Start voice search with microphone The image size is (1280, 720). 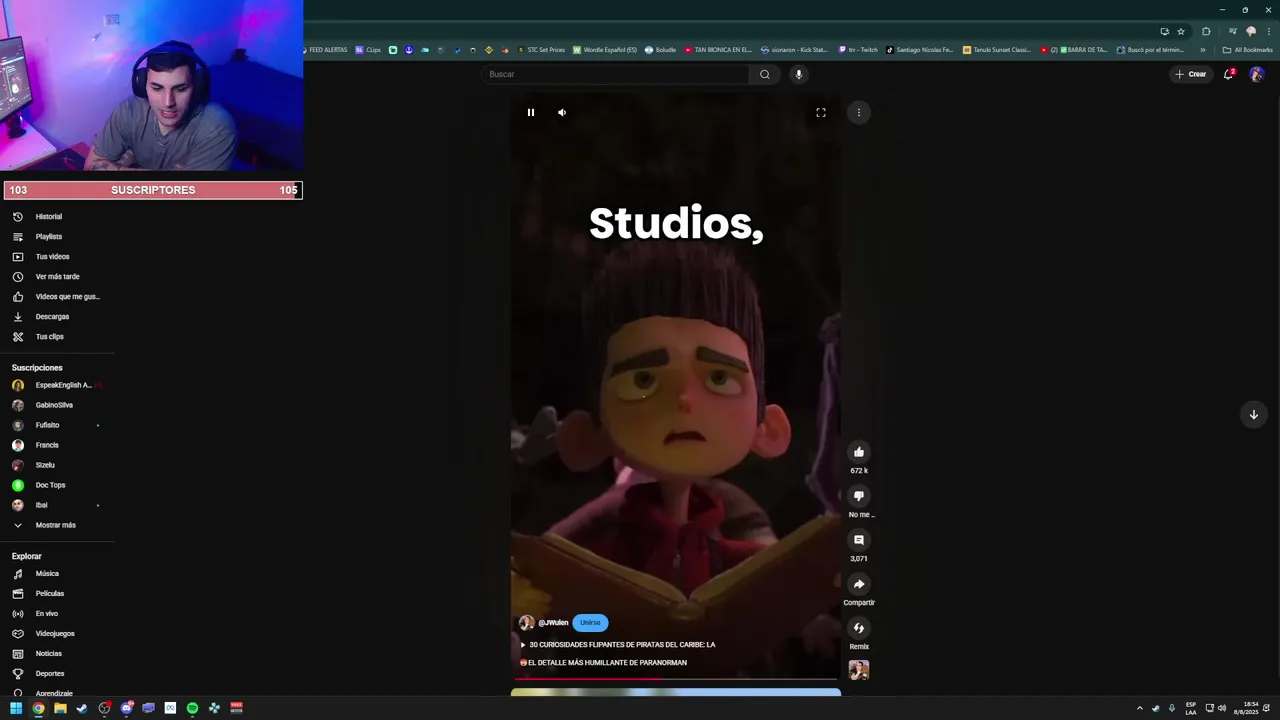(798, 74)
